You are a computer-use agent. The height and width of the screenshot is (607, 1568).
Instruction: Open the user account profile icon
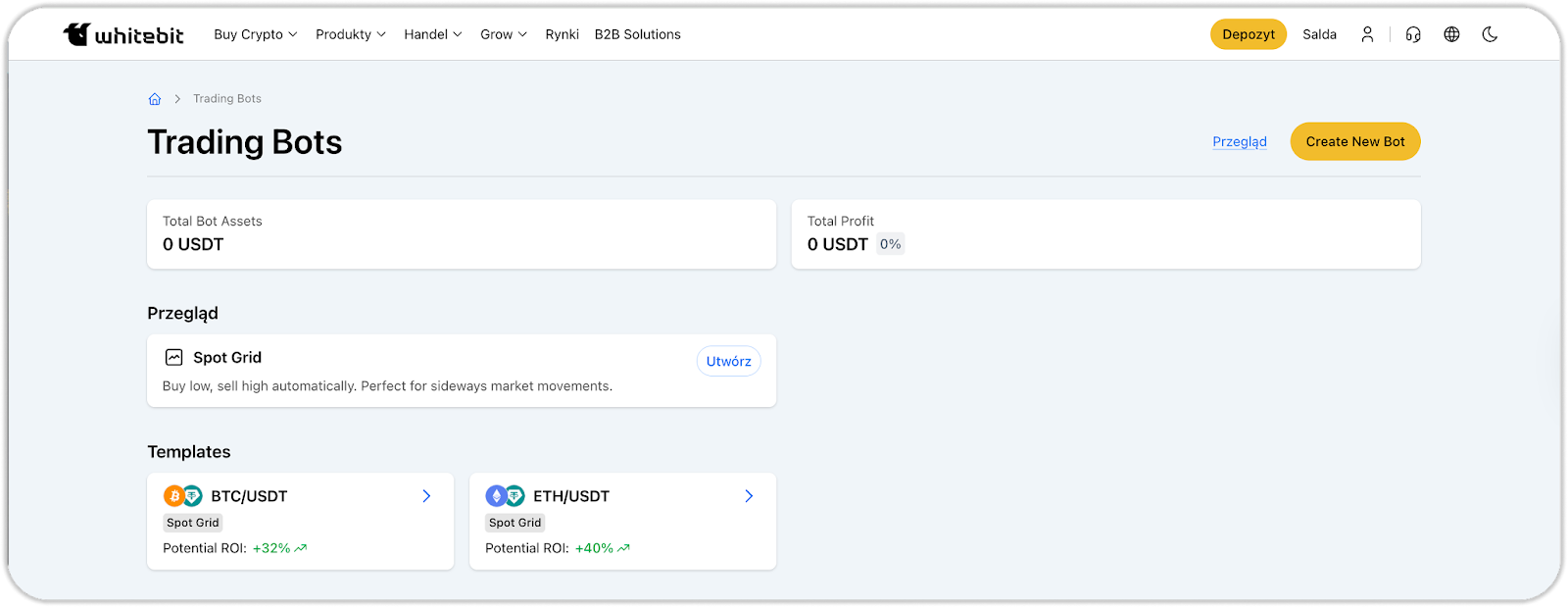pyautogui.click(x=1367, y=34)
